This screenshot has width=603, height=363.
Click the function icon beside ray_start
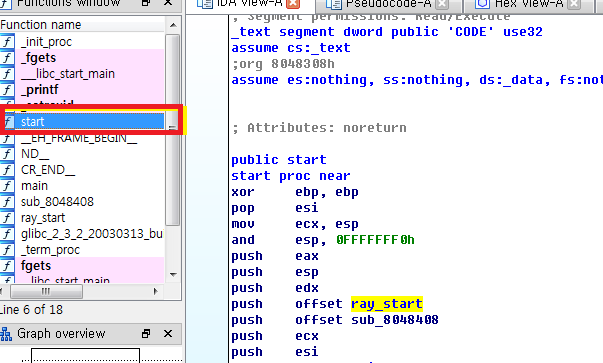(7, 218)
